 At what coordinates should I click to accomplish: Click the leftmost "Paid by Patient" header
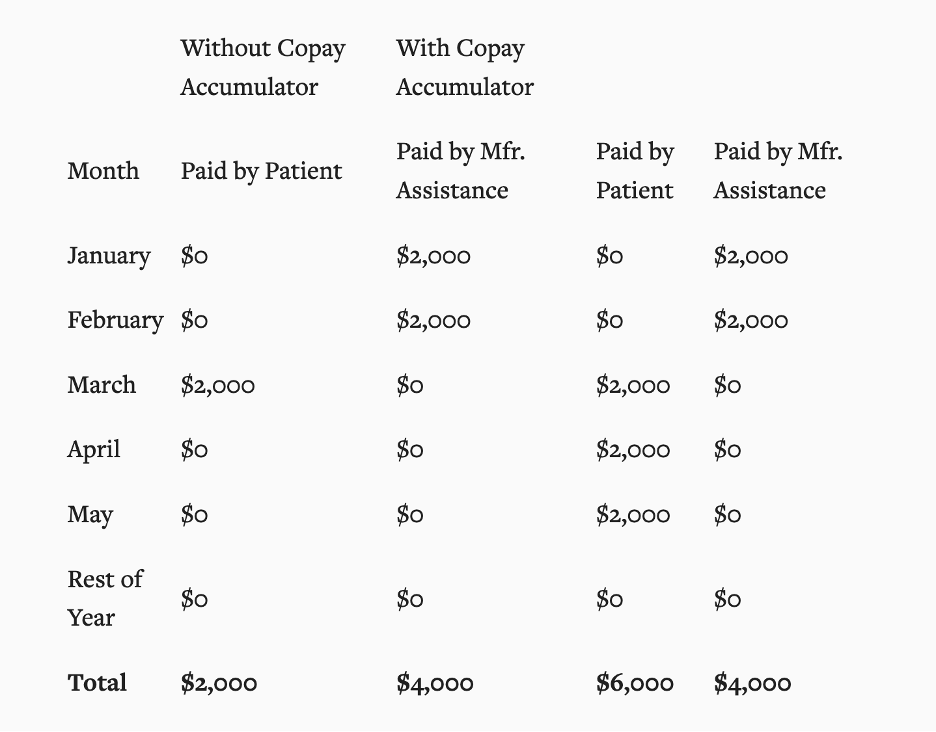tap(261, 171)
